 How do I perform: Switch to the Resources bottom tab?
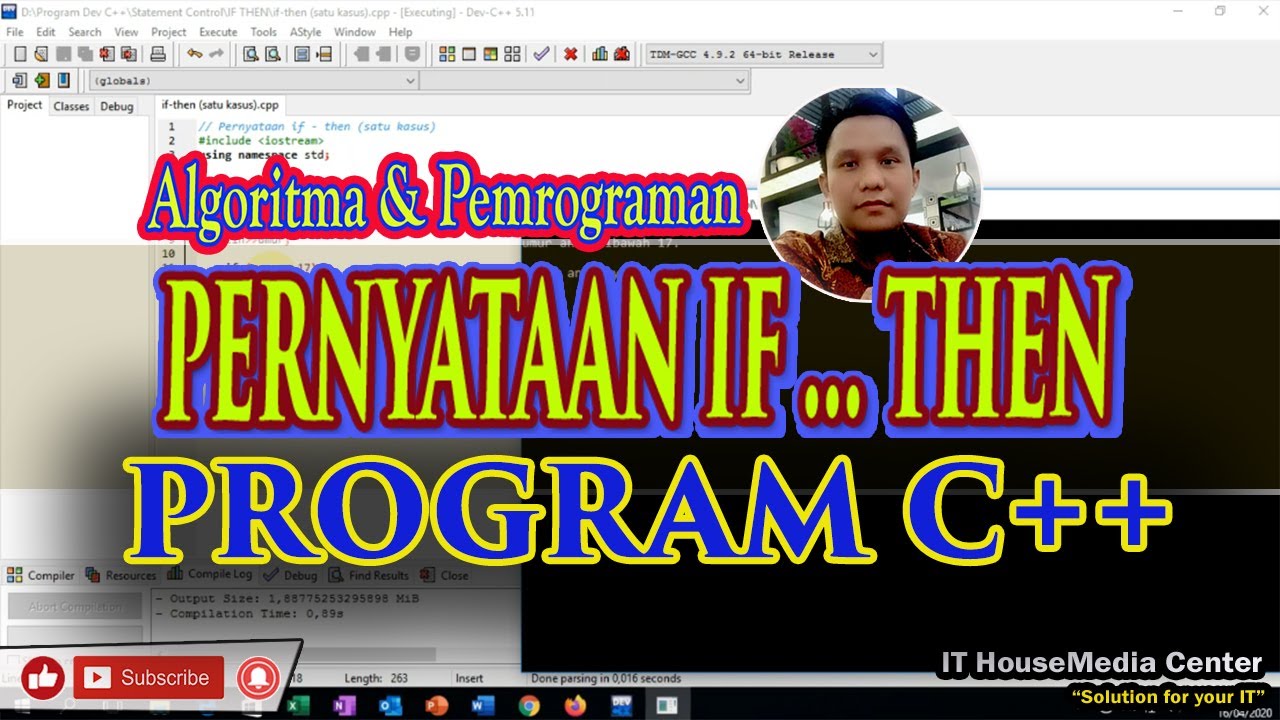pyautogui.click(x=121, y=575)
